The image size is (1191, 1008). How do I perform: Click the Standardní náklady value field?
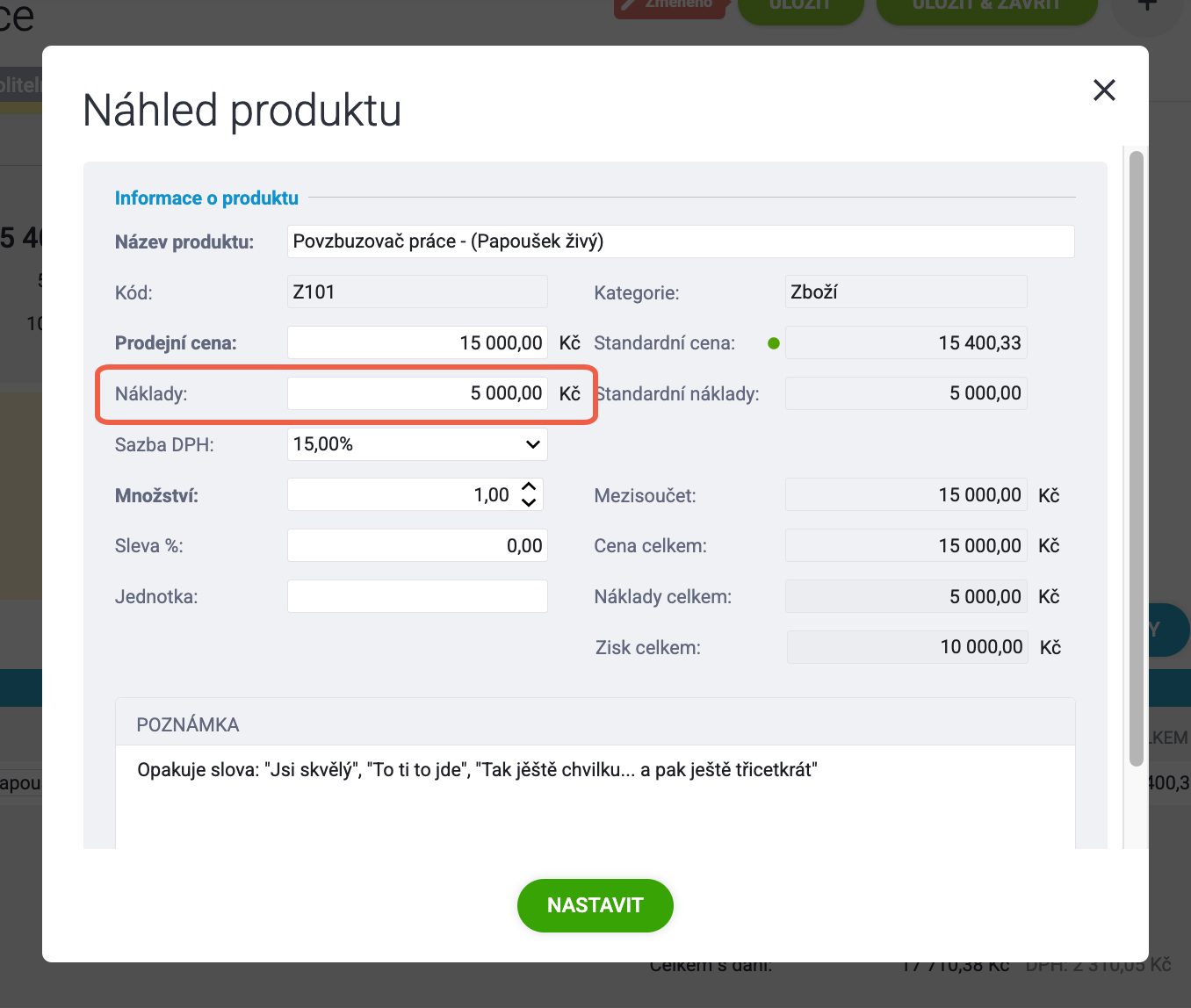click(906, 393)
